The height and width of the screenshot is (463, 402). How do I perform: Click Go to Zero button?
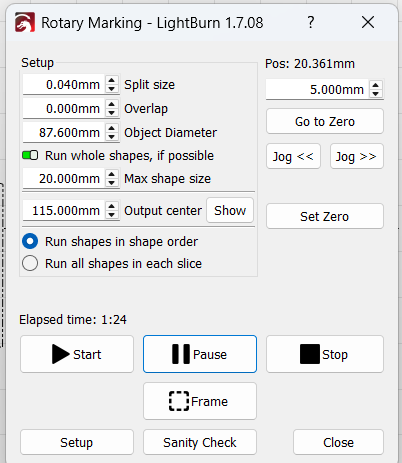[x=325, y=121]
